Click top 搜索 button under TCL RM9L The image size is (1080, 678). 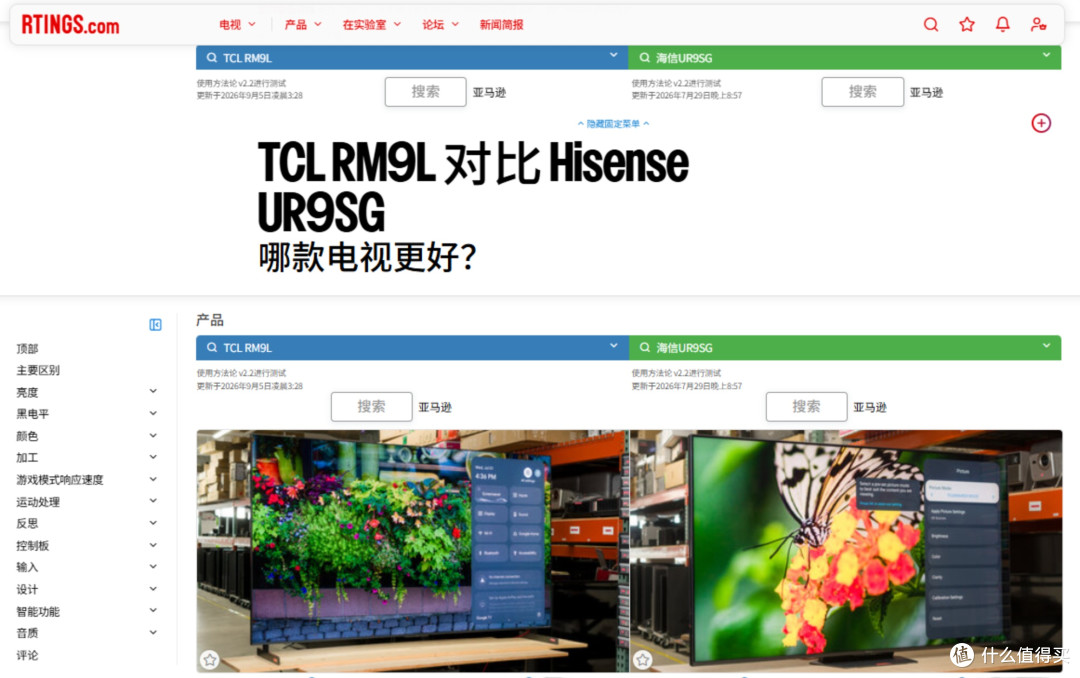426,92
